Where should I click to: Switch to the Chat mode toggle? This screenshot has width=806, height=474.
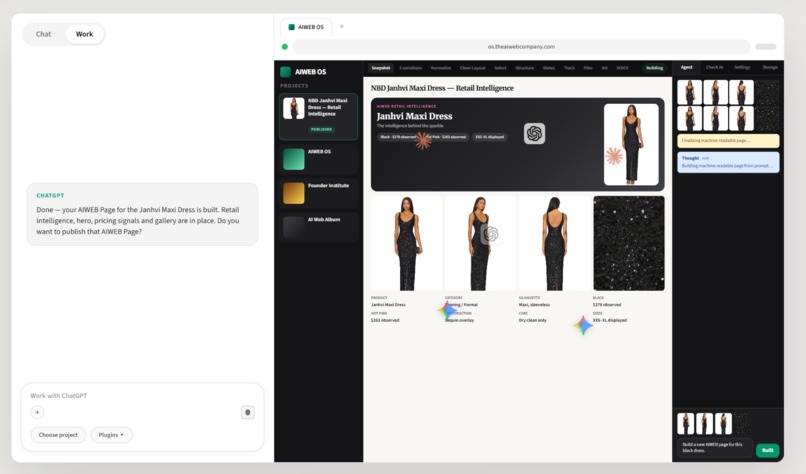43,34
